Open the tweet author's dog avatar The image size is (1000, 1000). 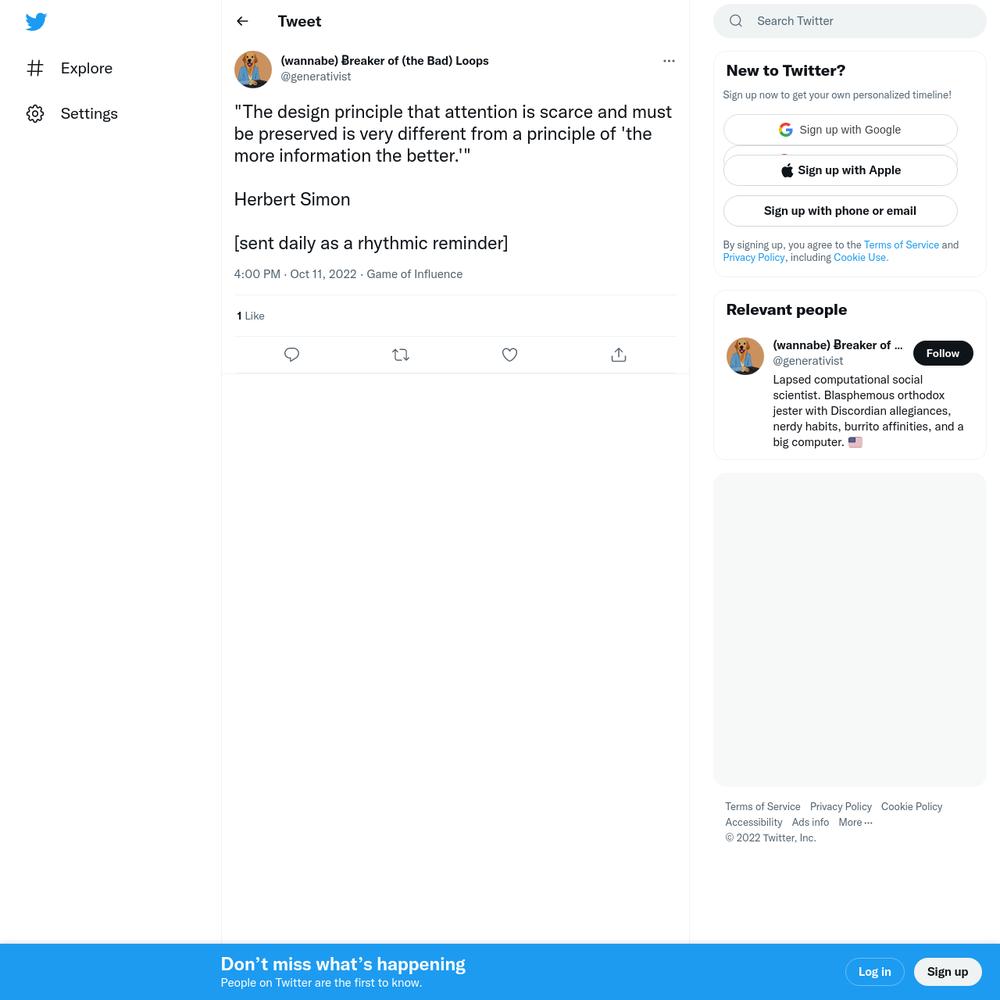point(253,69)
